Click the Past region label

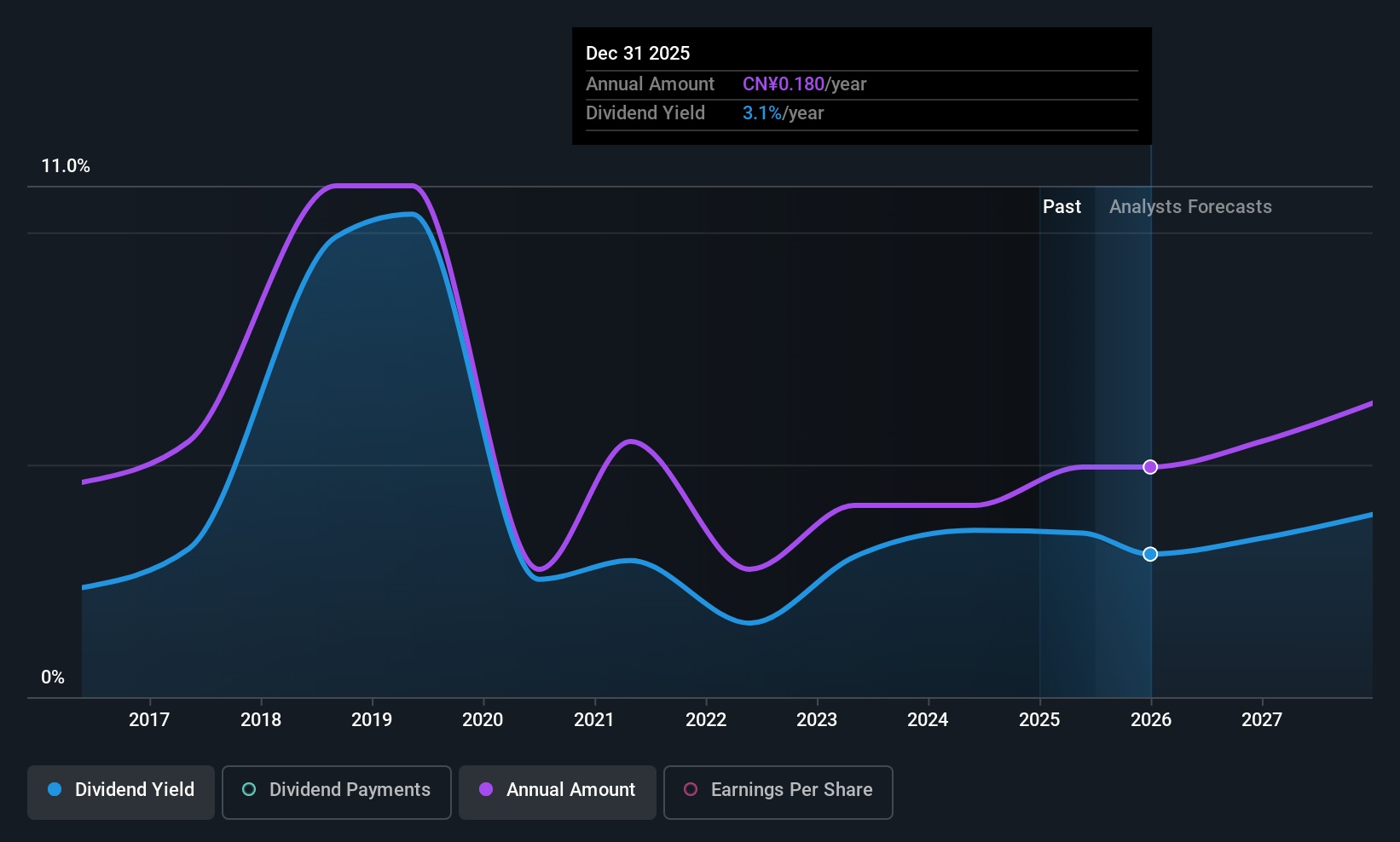coord(1062,207)
